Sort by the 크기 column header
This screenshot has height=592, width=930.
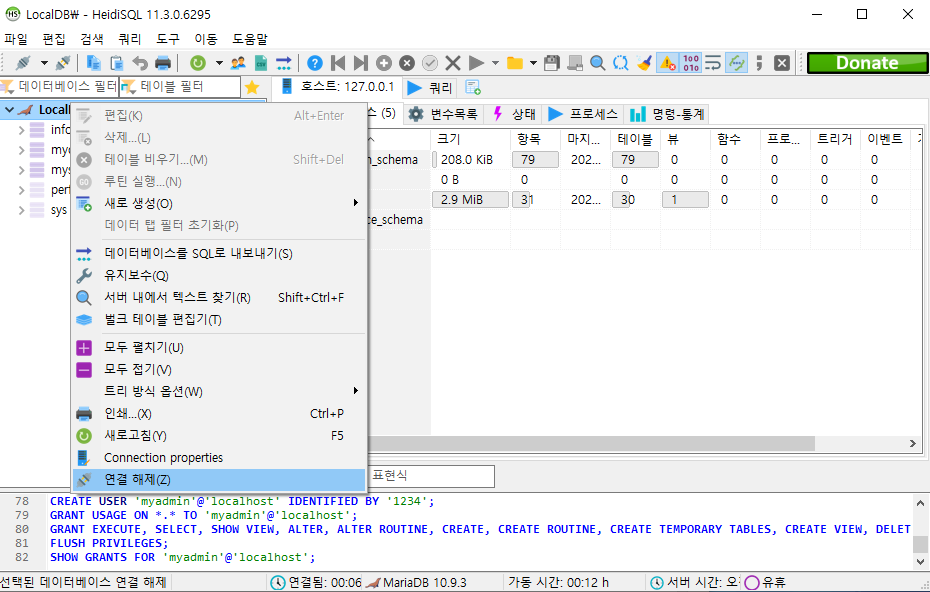click(x=470, y=139)
